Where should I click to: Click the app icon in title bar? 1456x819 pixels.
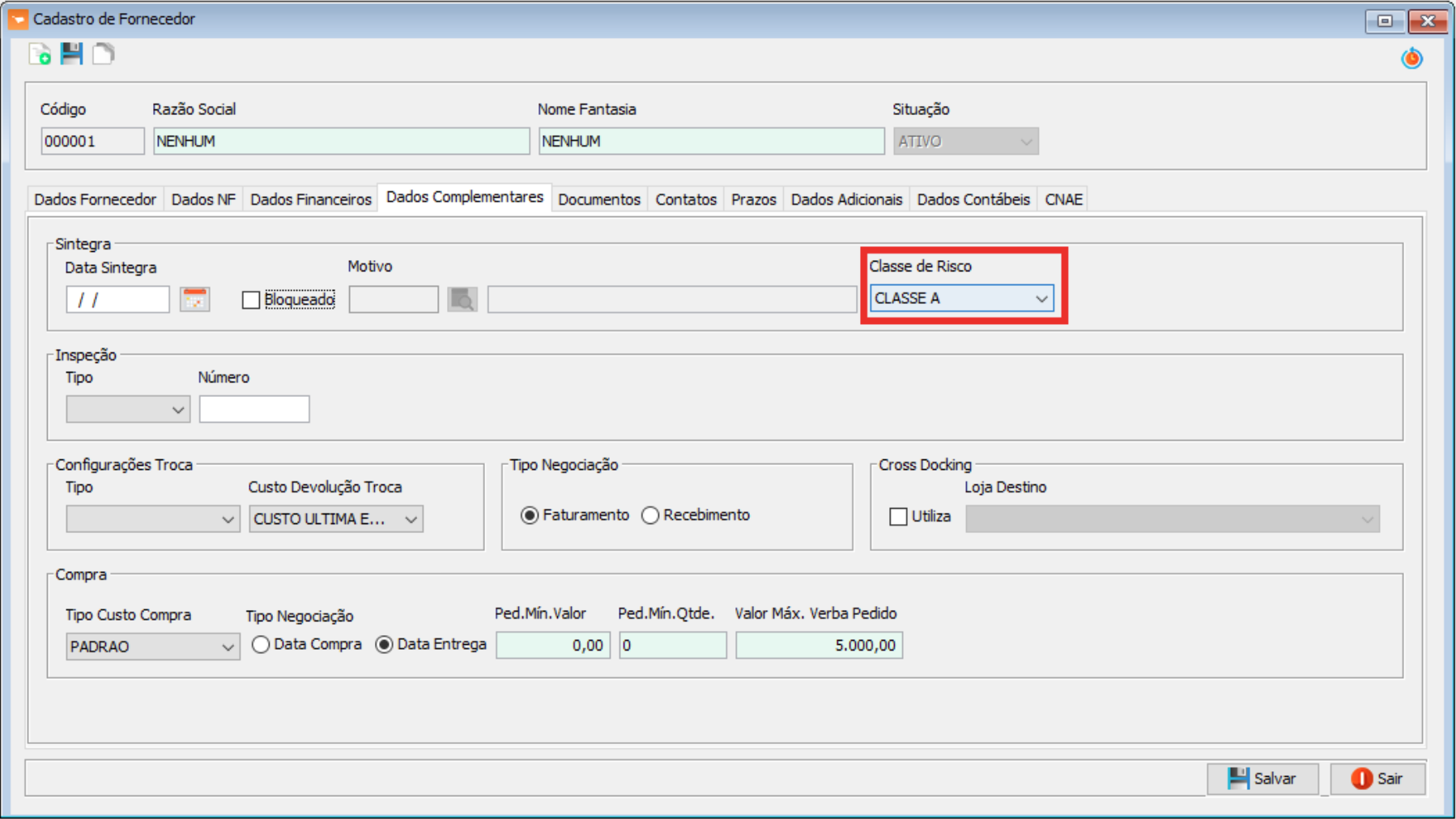point(18,19)
